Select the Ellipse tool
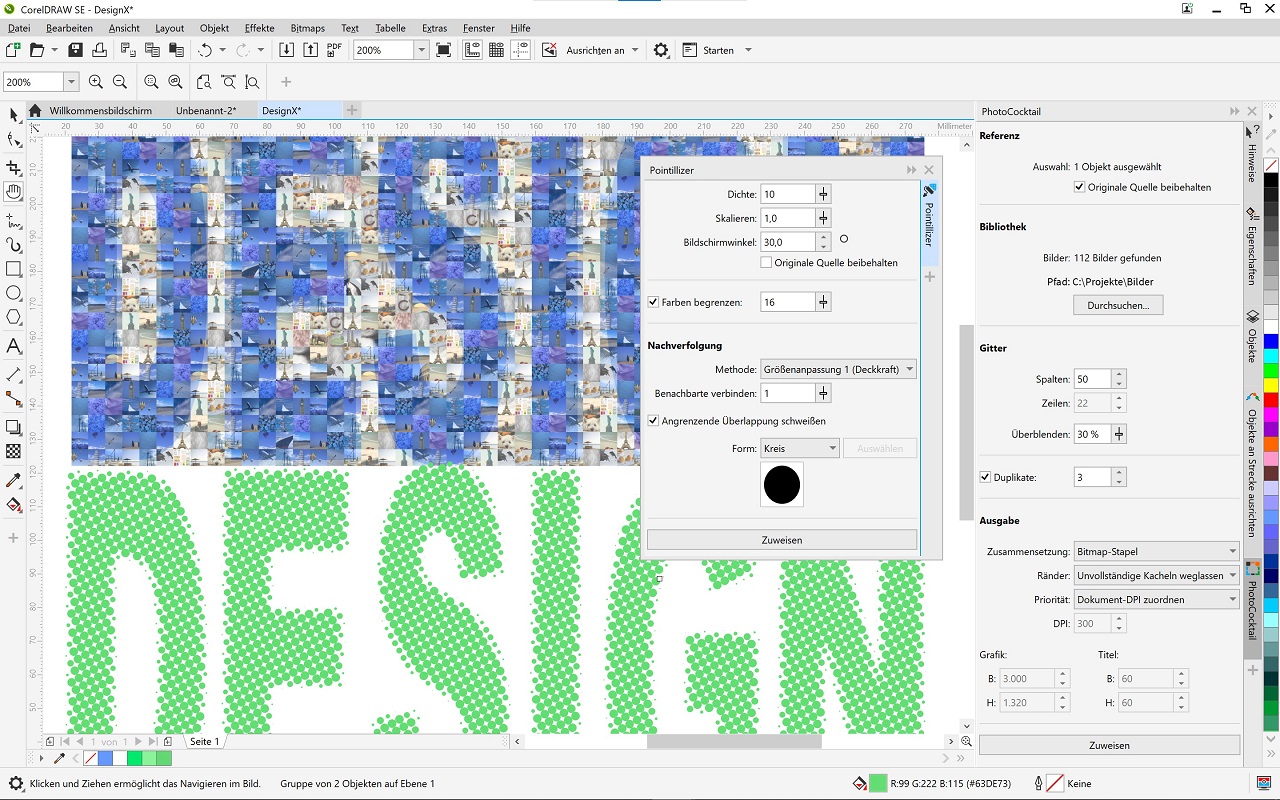1280x800 pixels. (x=14, y=293)
